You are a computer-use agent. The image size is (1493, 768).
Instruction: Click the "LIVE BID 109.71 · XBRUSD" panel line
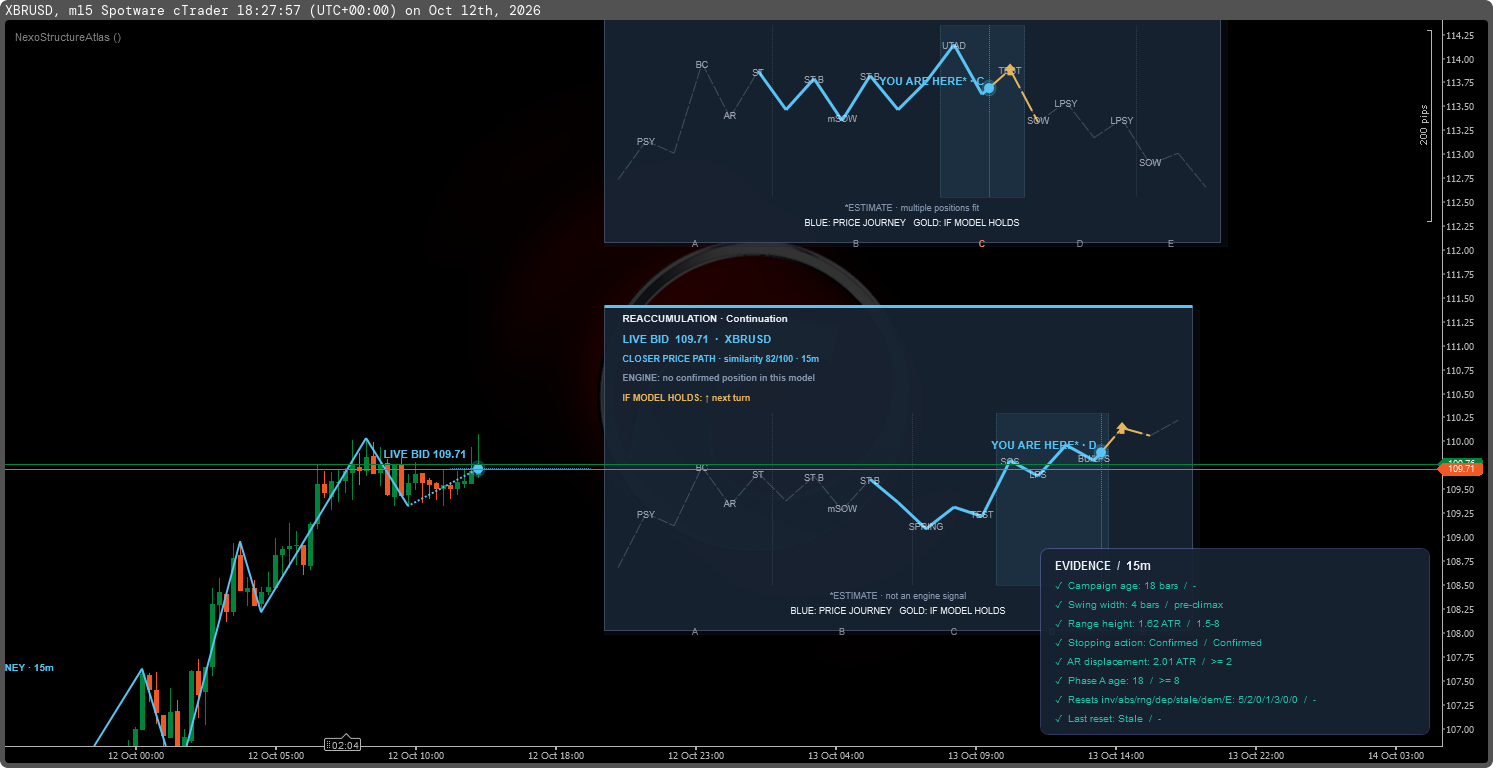pyautogui.click(x=697, y=339)
